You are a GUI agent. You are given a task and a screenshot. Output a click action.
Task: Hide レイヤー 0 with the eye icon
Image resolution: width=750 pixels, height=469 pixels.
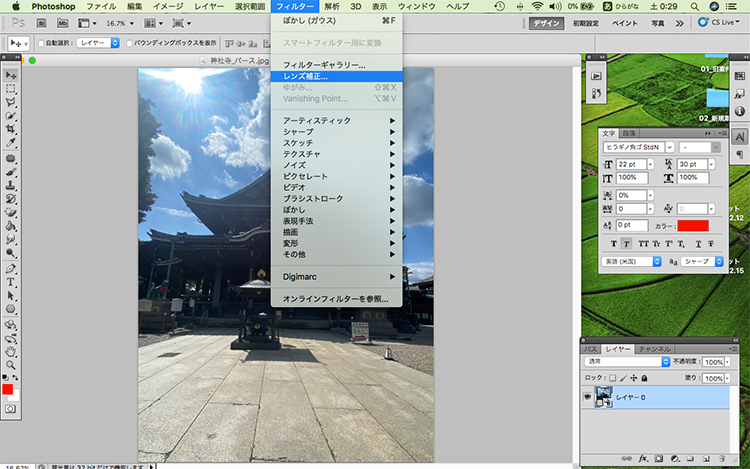[x=587, y=397]
